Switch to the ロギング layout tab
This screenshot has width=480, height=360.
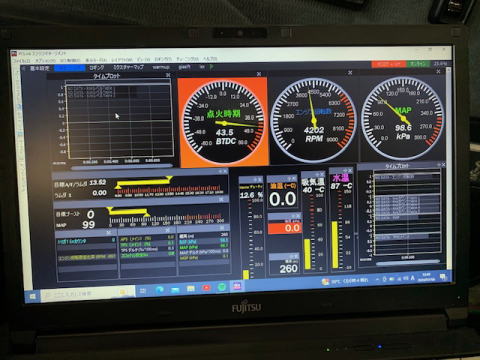click(x=97, y=67)
